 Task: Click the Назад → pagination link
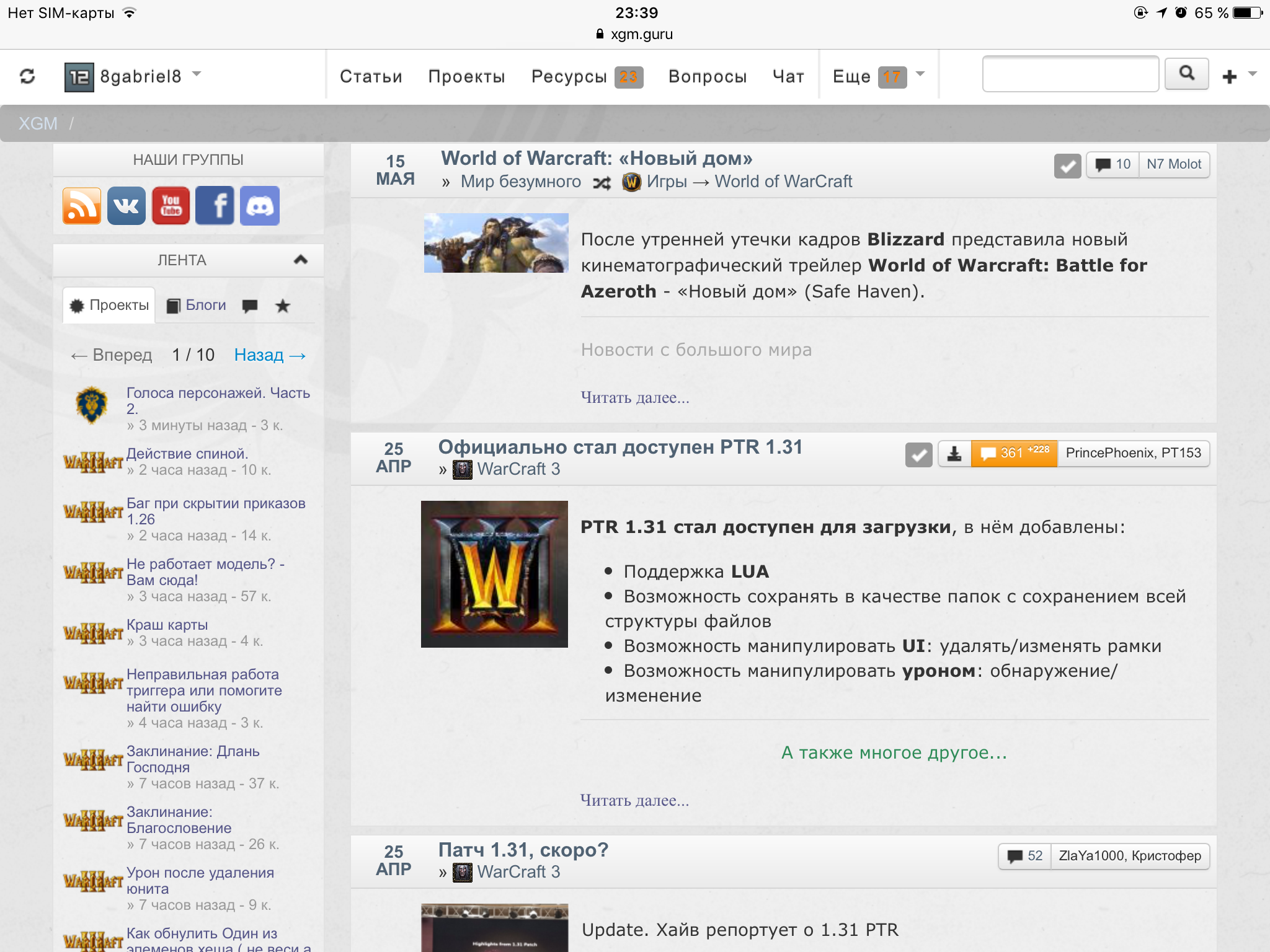pyautogui.click(x=270, y=355)
